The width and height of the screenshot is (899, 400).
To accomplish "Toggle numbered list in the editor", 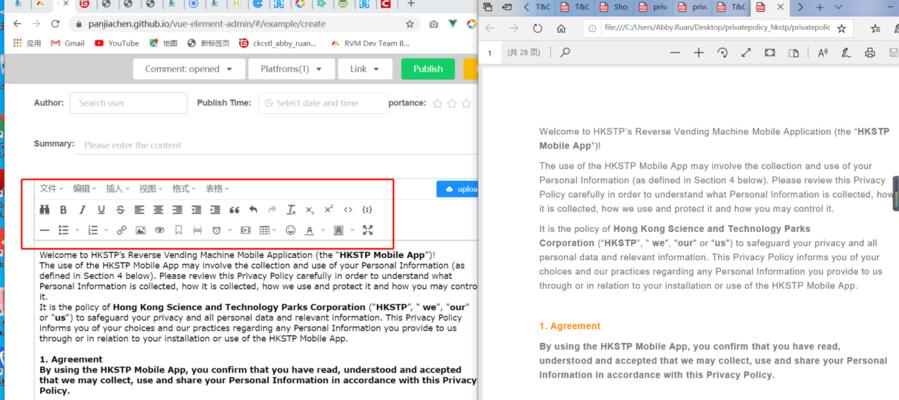I will pos(92,230).
